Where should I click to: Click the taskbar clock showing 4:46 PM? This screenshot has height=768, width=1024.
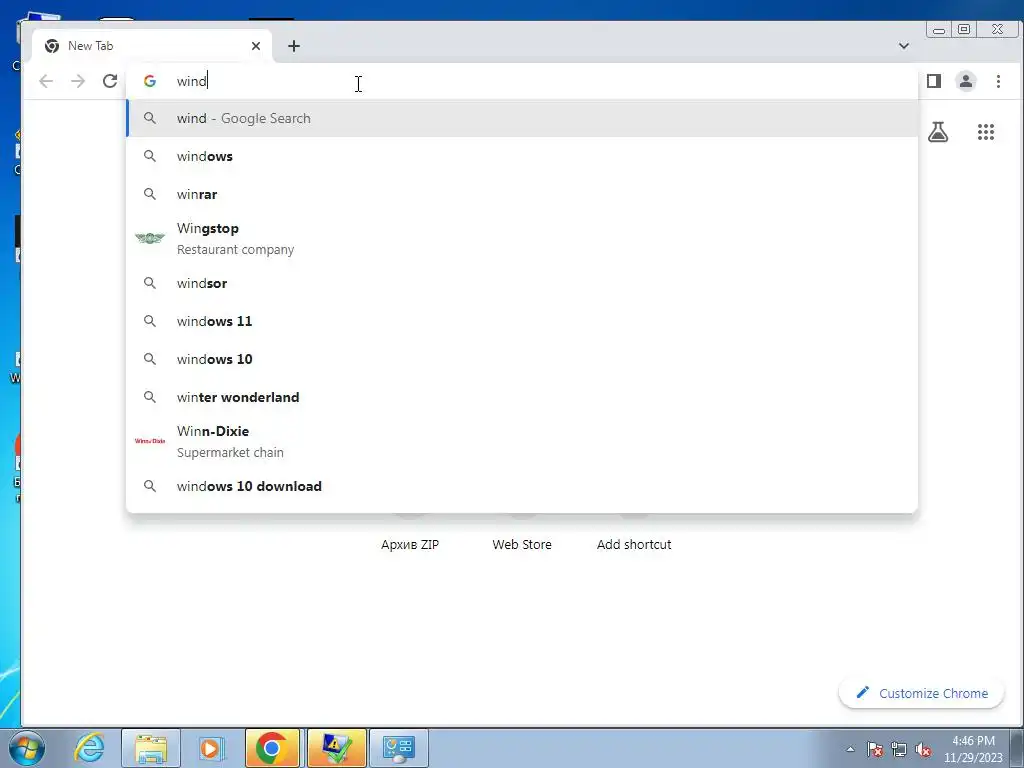tap(973, 749)
